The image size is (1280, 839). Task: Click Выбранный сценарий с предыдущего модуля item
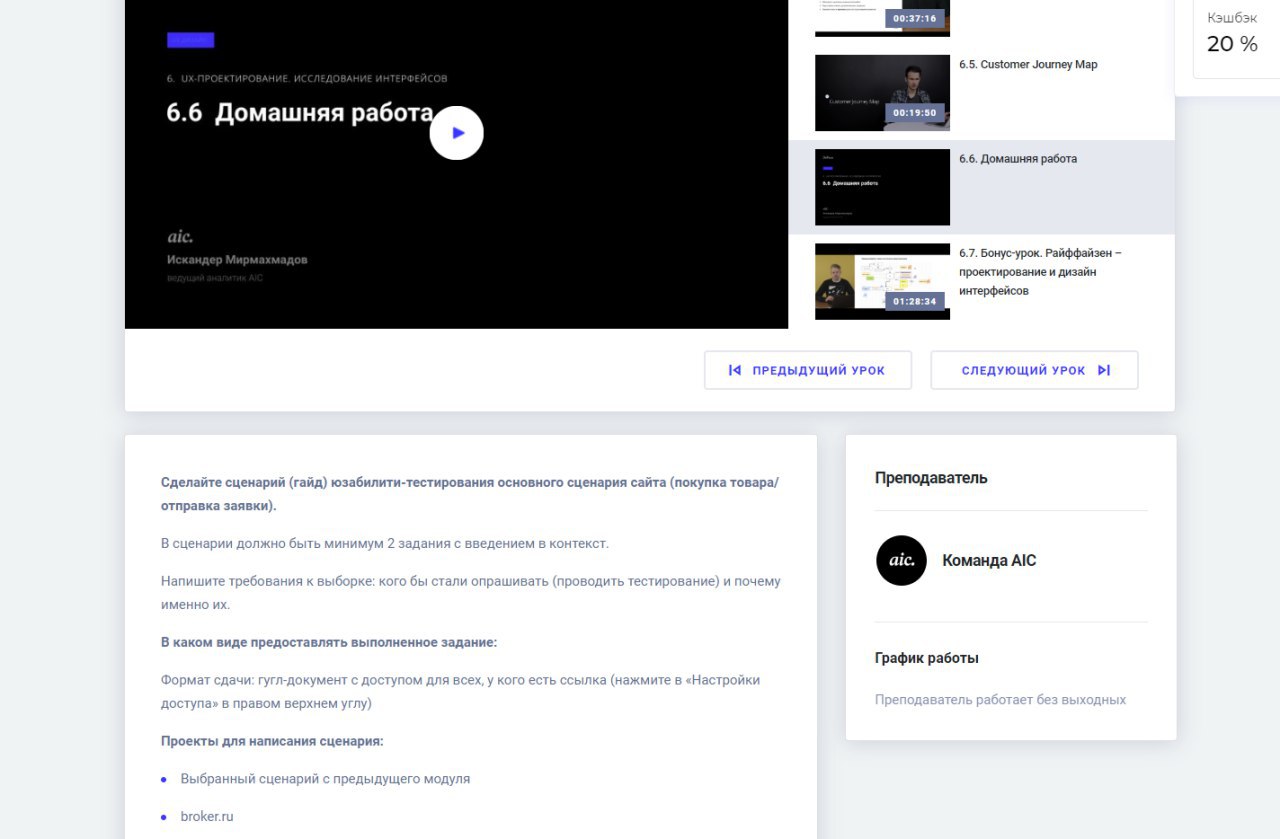[x=325, y=778]
